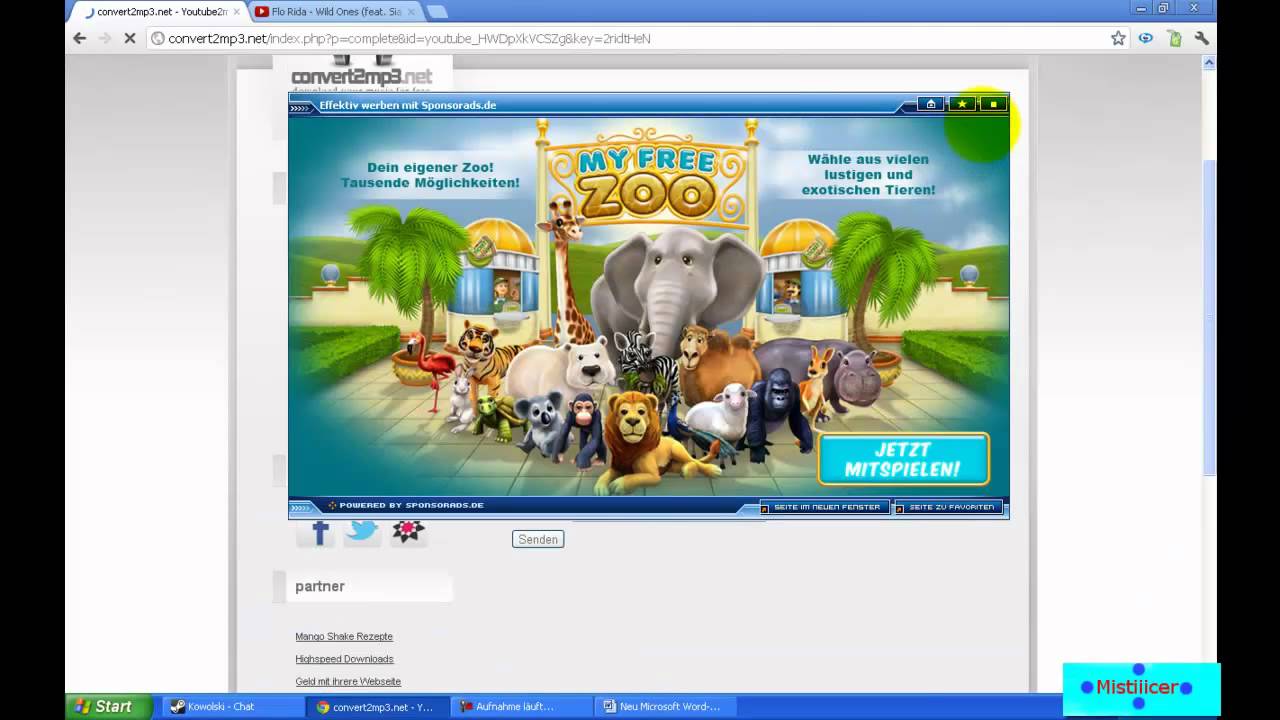The image size is (1280, 720).
Task: Close the ad with the yellow square button
Action: point(993,104)
